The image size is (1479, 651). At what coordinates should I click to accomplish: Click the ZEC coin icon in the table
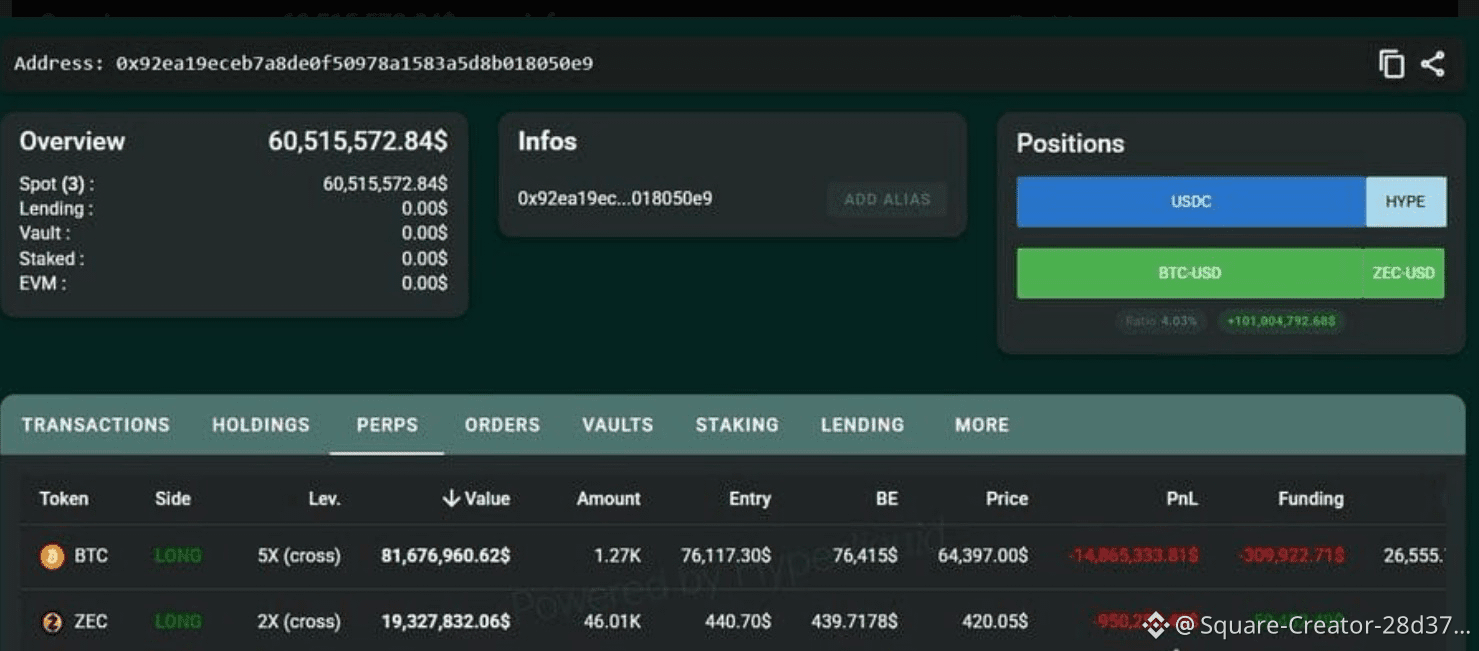coord(52,622)
